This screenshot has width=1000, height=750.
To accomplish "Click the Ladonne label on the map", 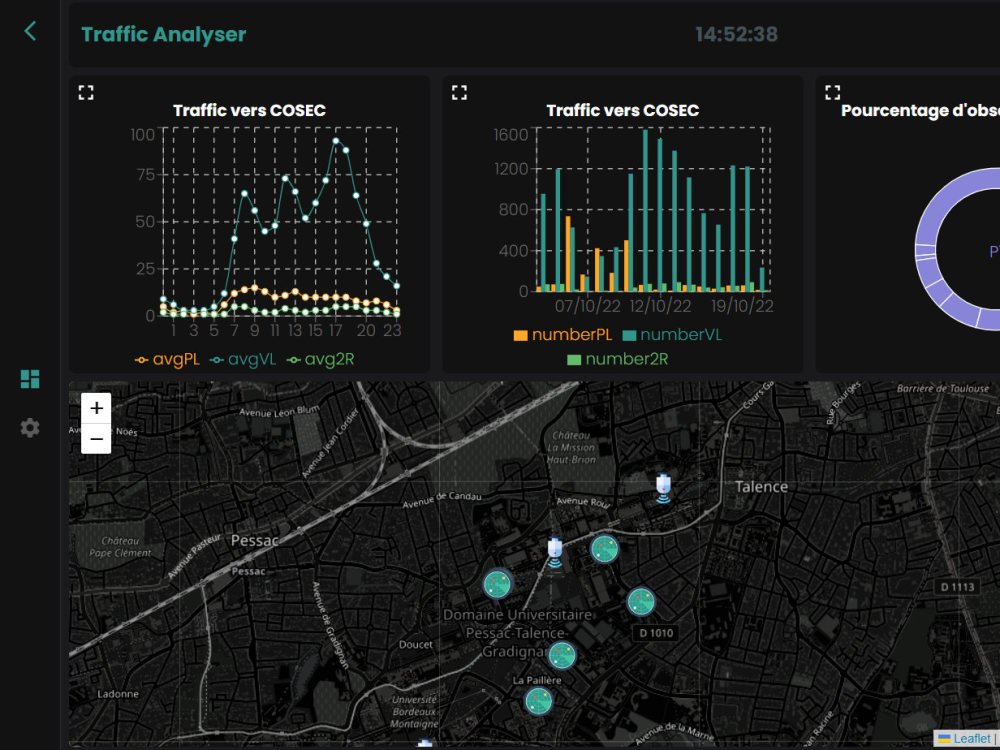I will tap(118, 693).
